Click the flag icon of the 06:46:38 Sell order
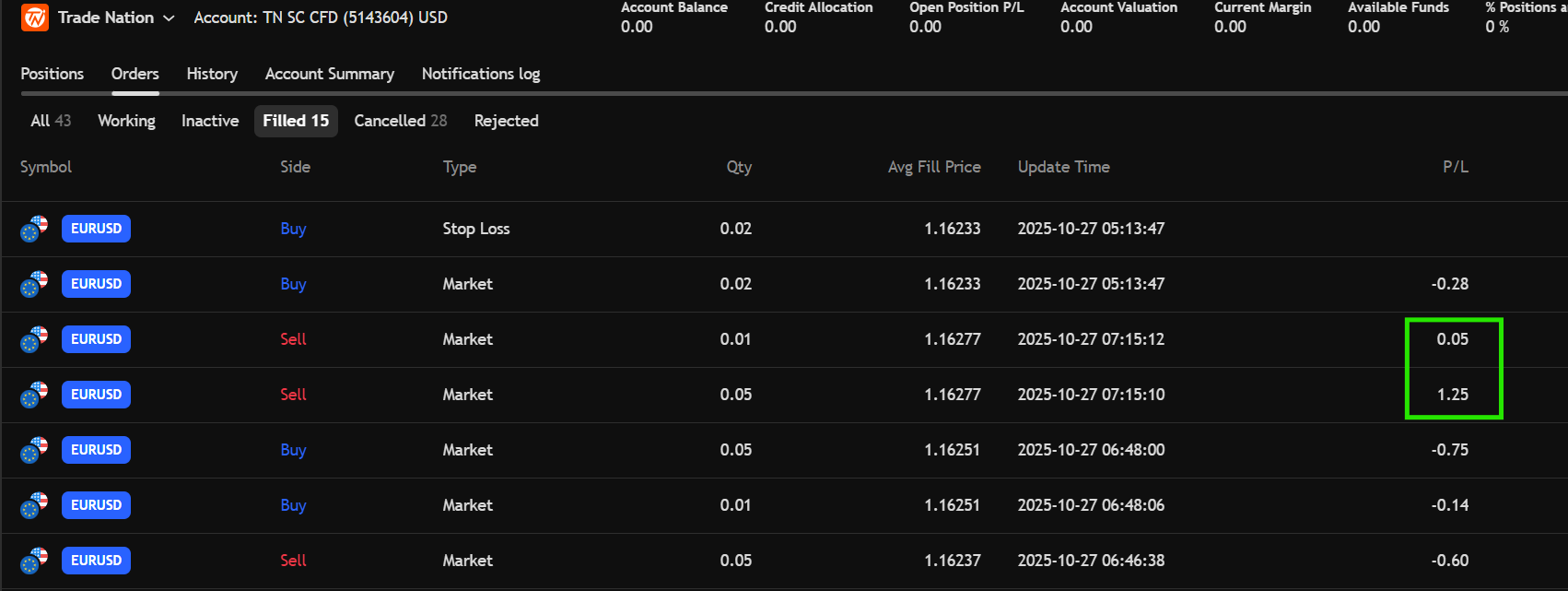This screenshot has height=591, width=1568. point(34,561)
